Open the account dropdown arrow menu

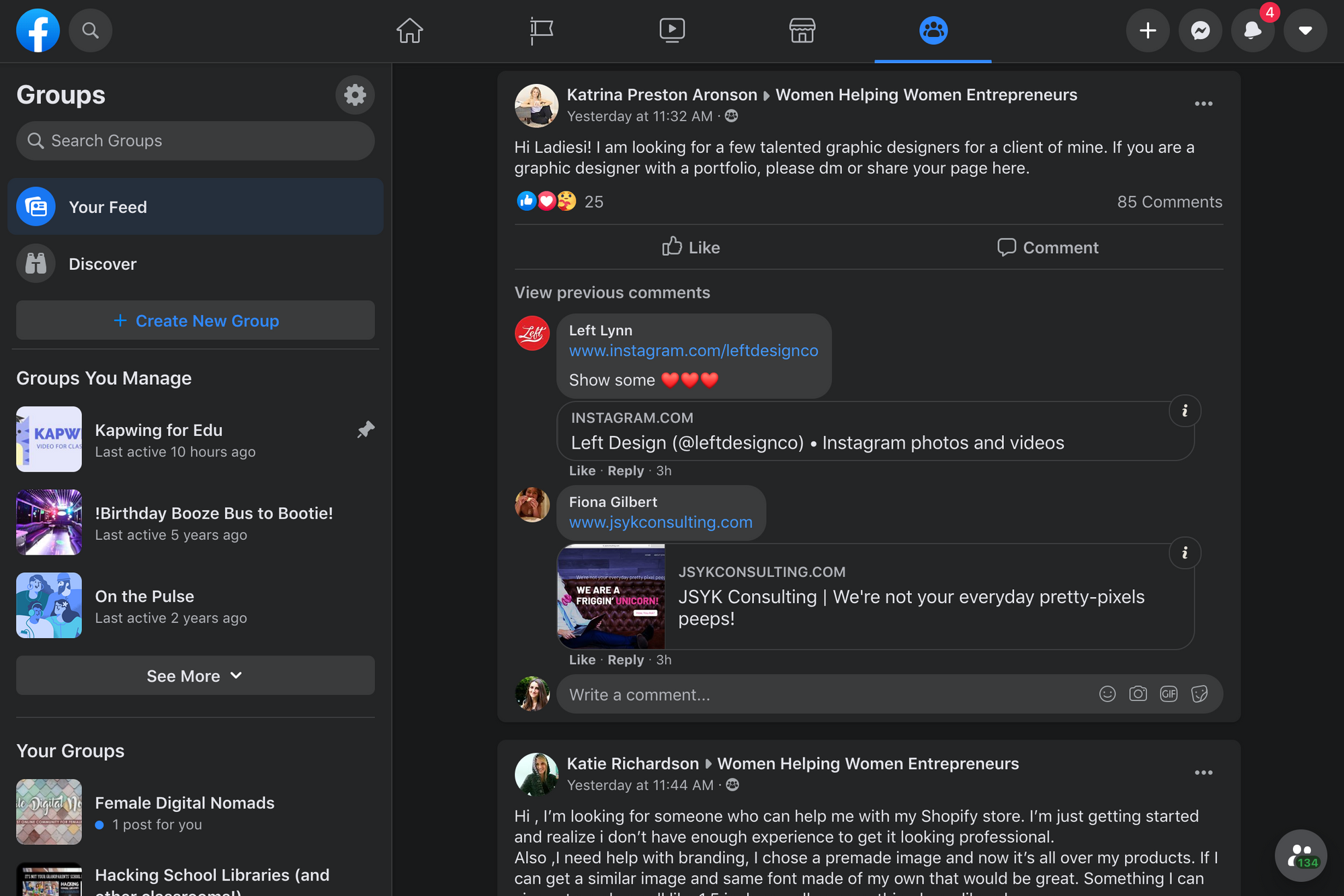(1305, 31)
